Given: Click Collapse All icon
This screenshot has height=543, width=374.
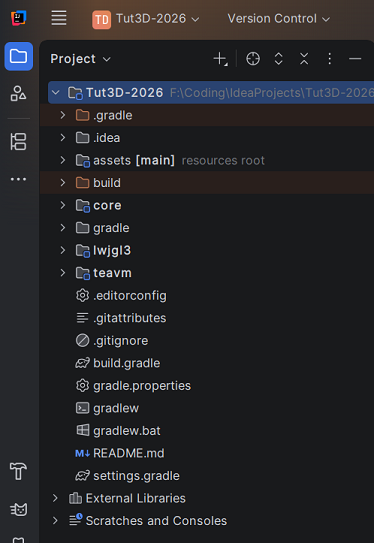Looking at the screenshot, I should 304,59.
